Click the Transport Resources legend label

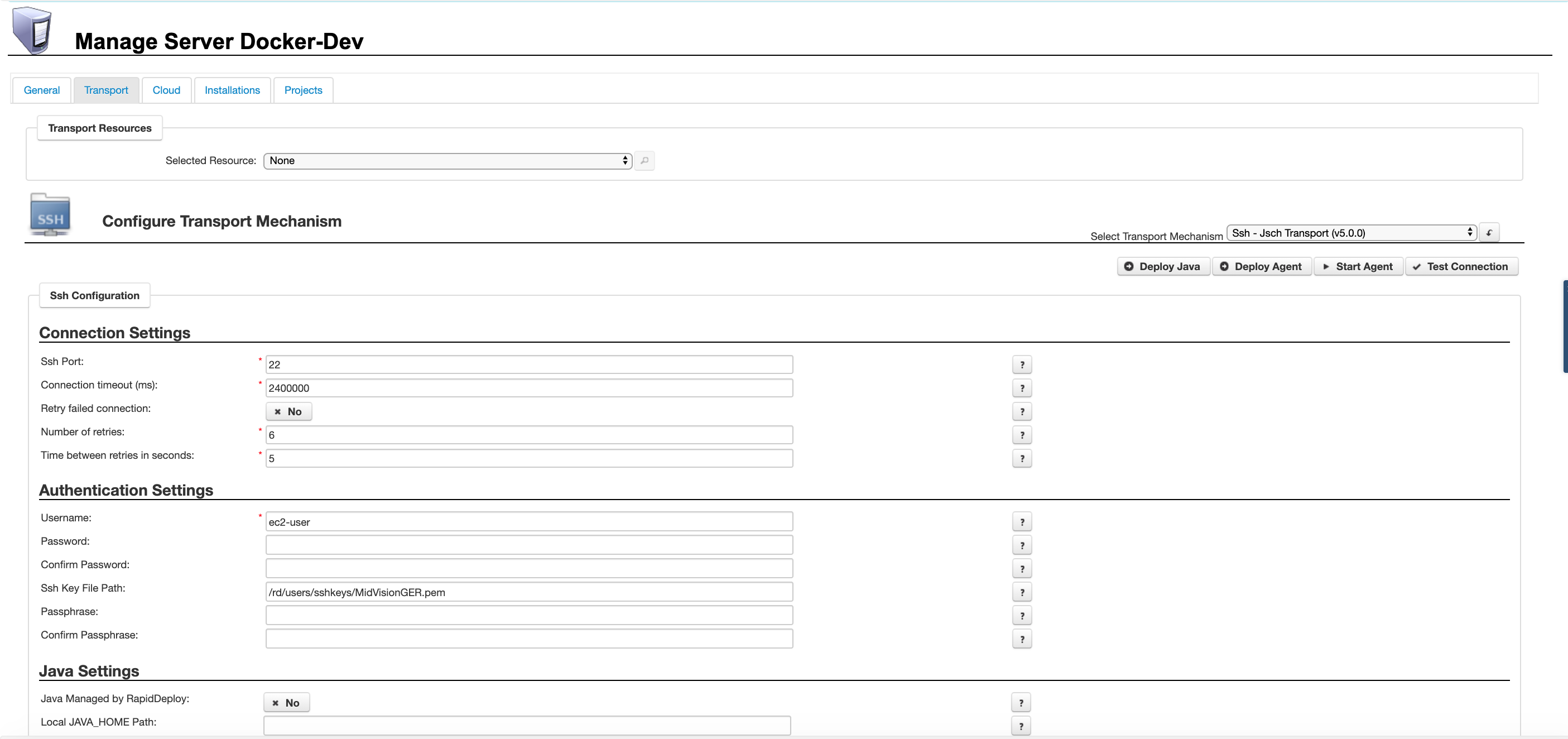coord(100,128)
